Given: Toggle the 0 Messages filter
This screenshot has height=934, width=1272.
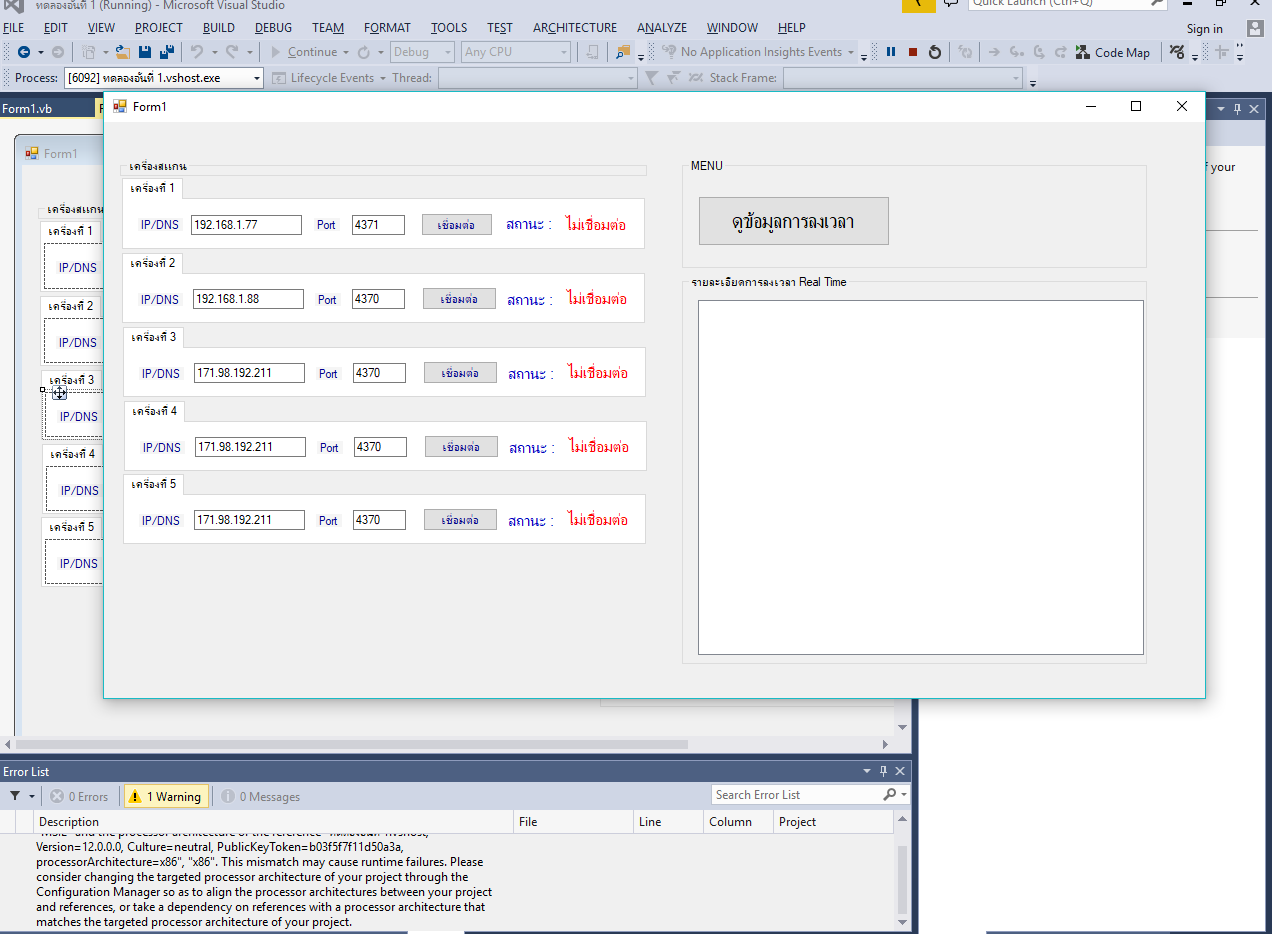Looking at the screenshot, I should point(260,797).
